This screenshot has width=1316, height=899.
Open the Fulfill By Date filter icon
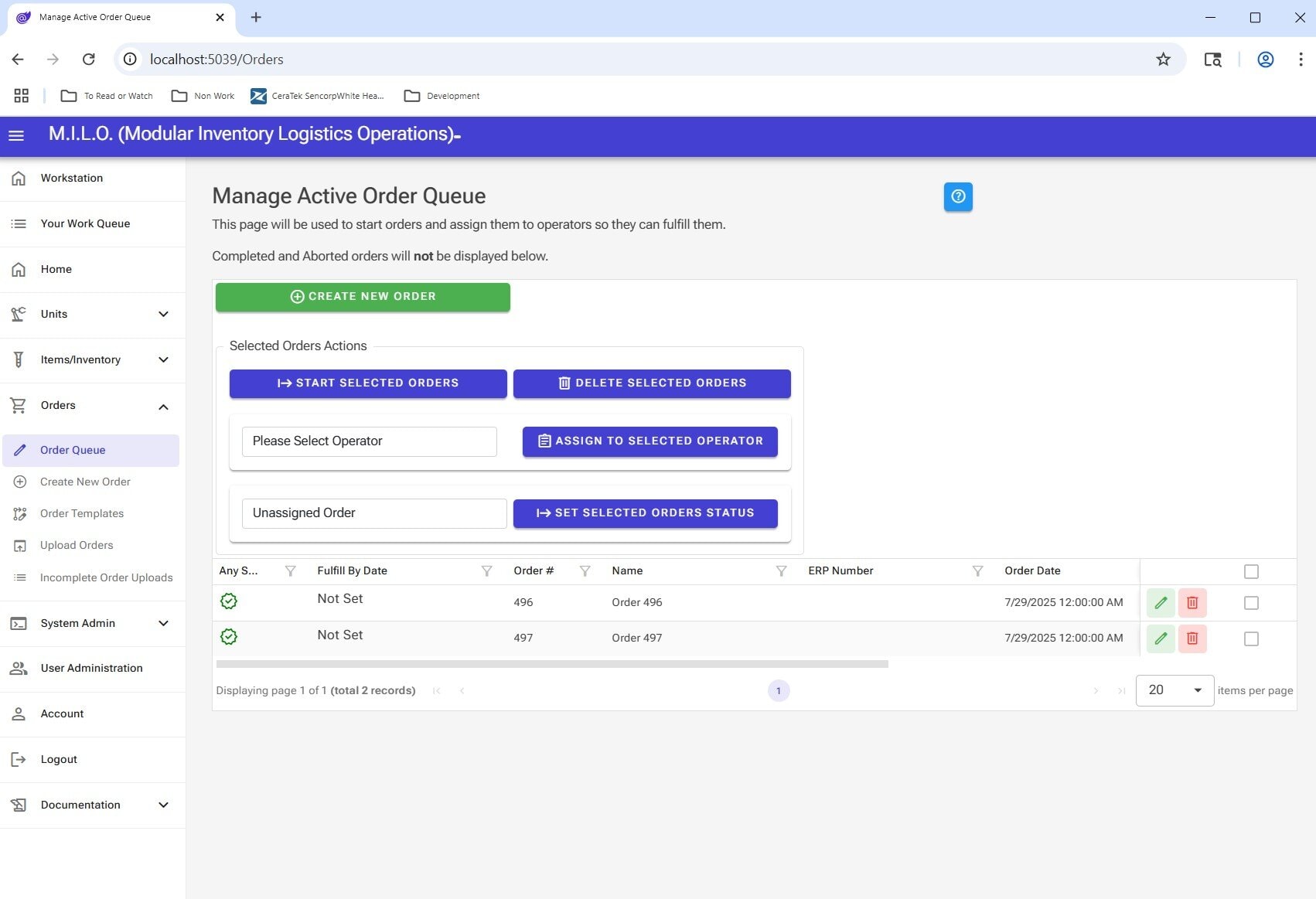coord(487,571)
